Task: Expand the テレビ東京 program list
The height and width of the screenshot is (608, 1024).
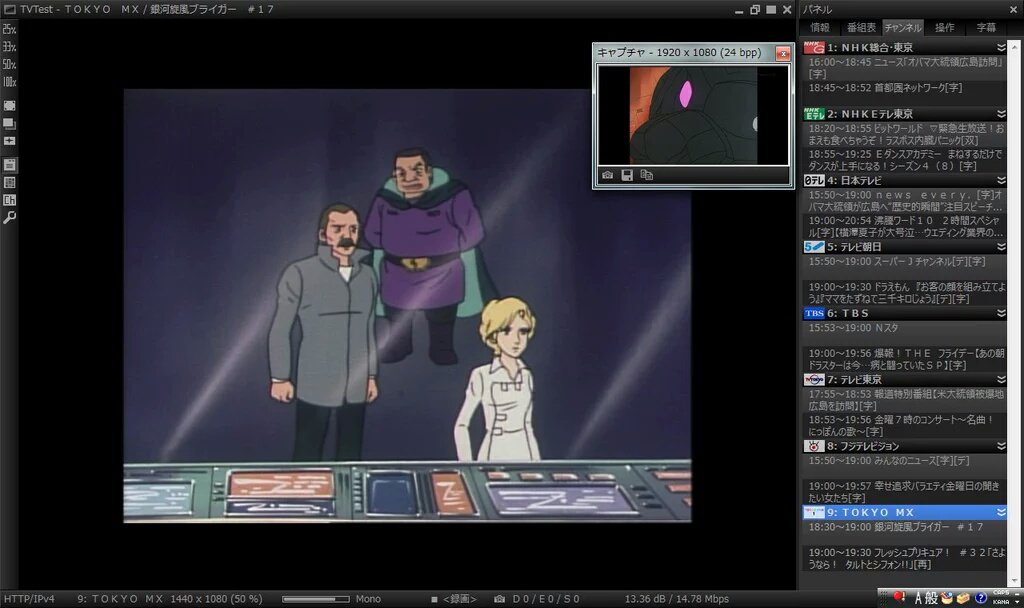Action: (x=1000, y=379)
